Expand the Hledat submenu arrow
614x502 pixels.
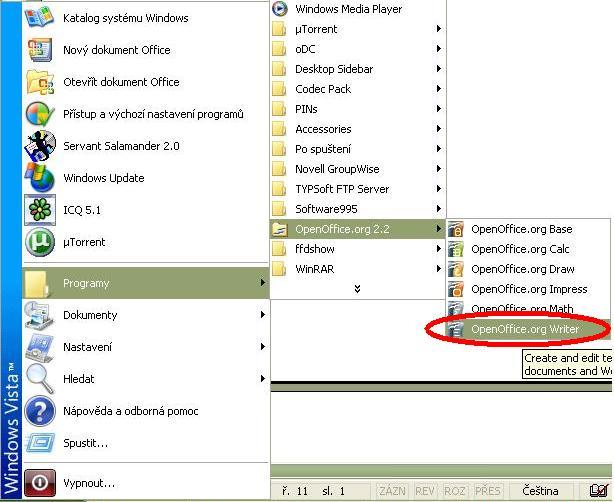tap(263, 379)
